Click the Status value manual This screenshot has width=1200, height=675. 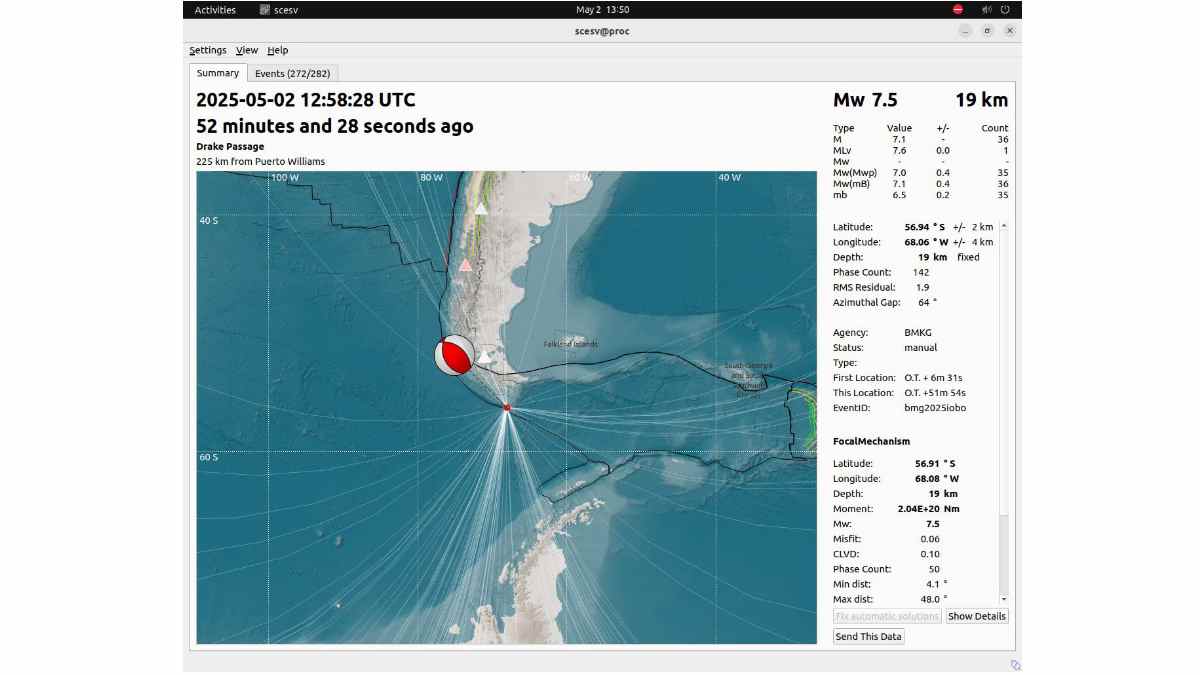click(920, 347)
